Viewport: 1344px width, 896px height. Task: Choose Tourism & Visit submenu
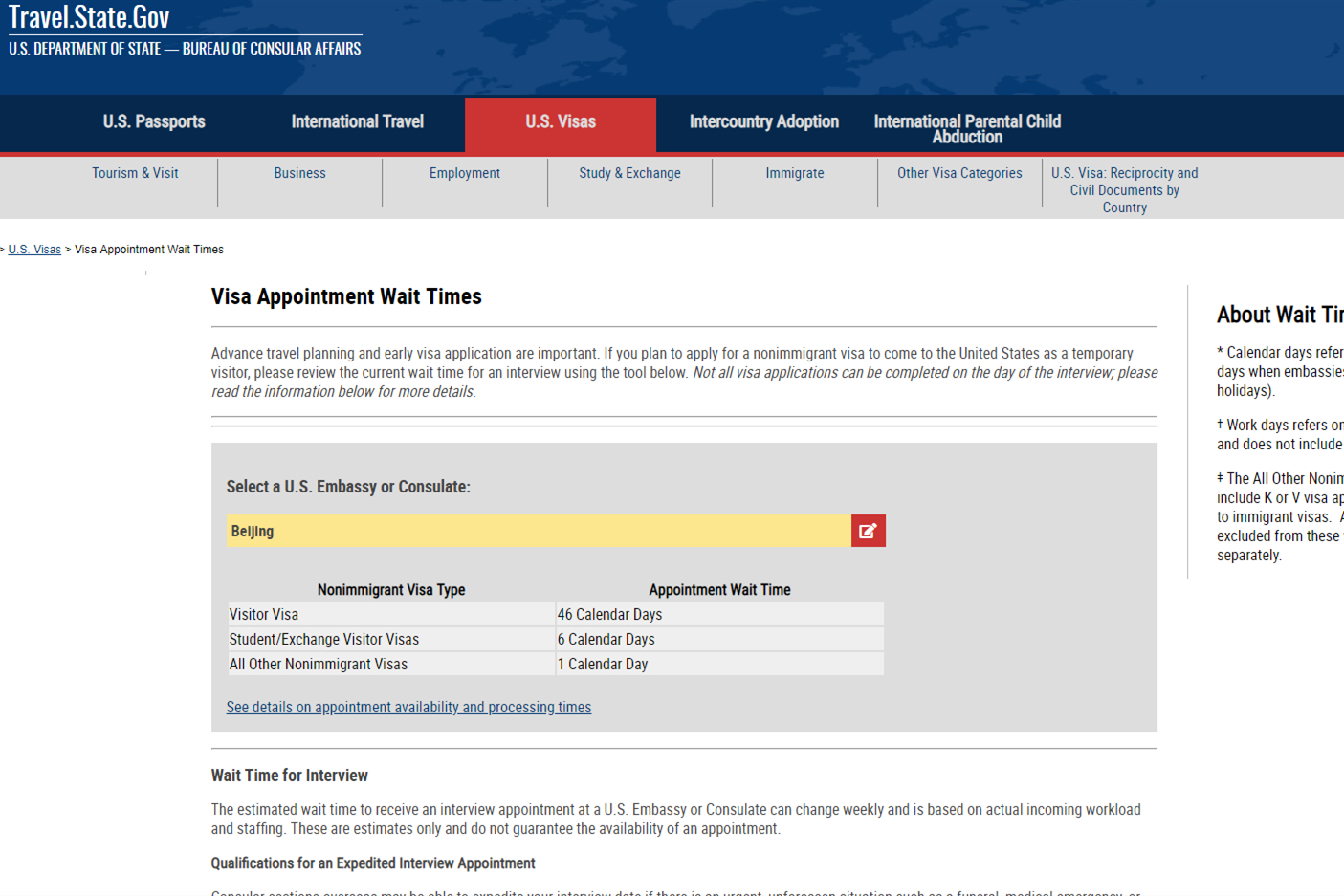pyautogui.click(x=135, y=173)
